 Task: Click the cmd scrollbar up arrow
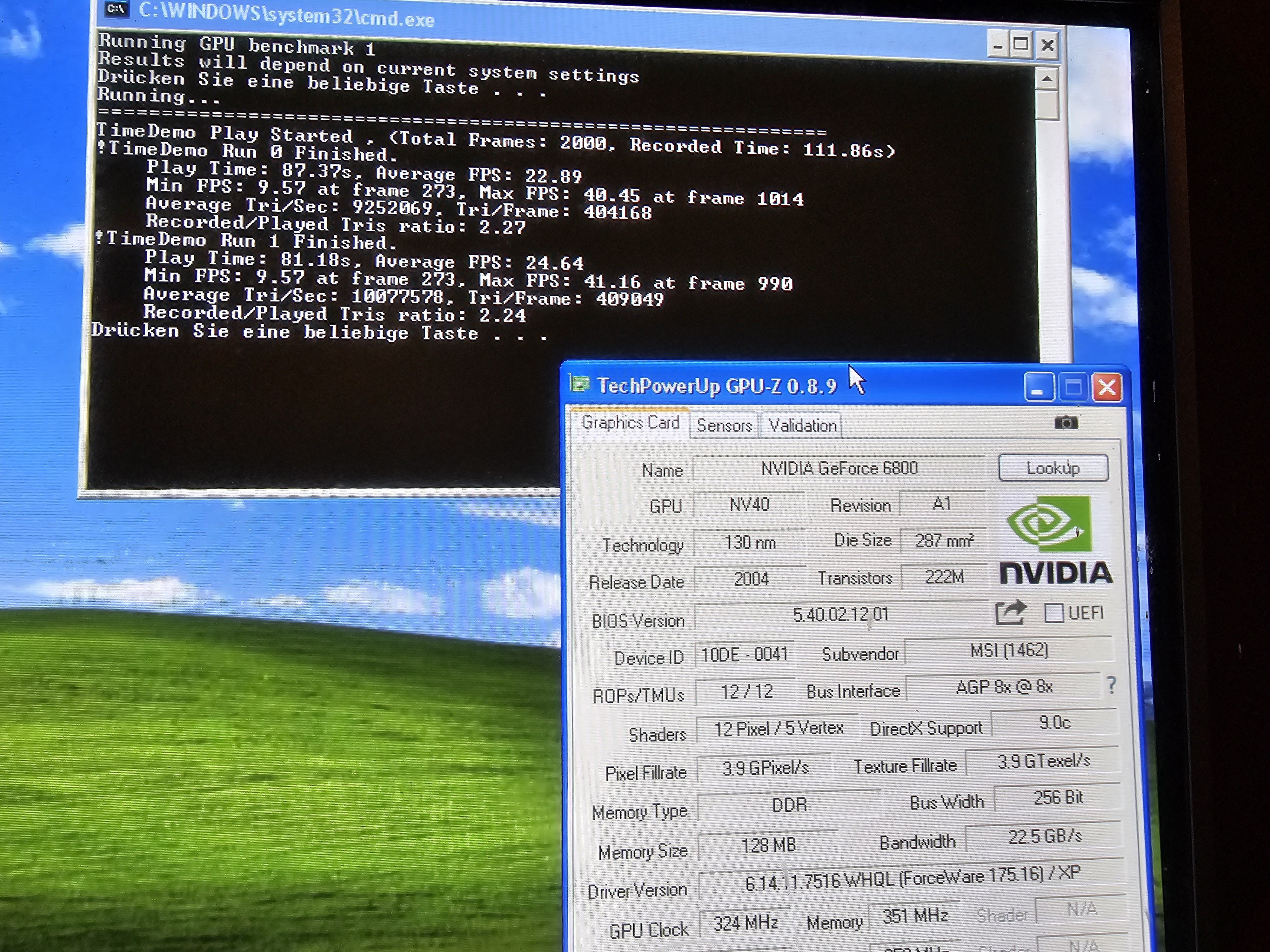1047,78
